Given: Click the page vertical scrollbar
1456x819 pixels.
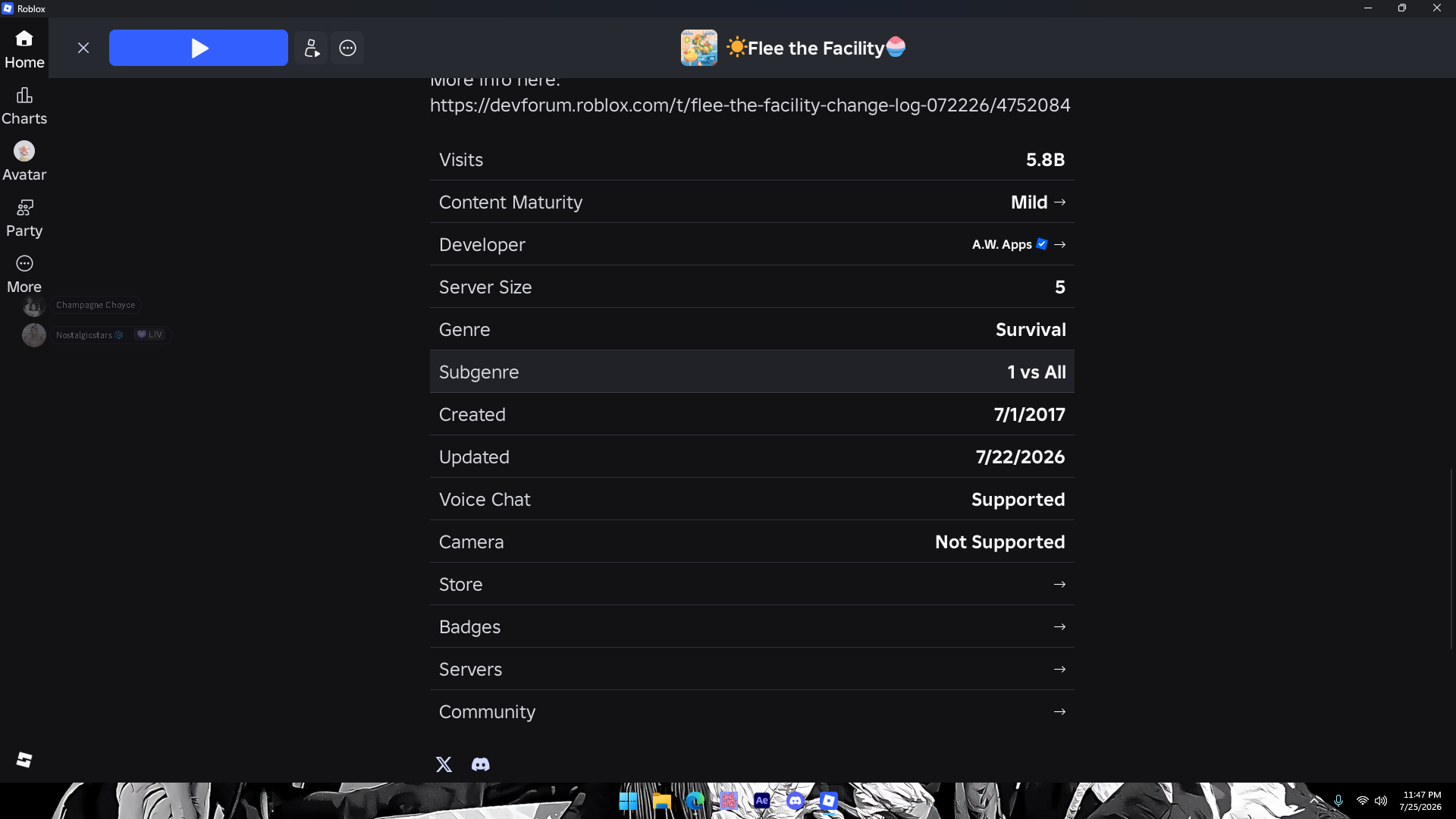Looking at the screenshot, I should [x=1452, y=559].
